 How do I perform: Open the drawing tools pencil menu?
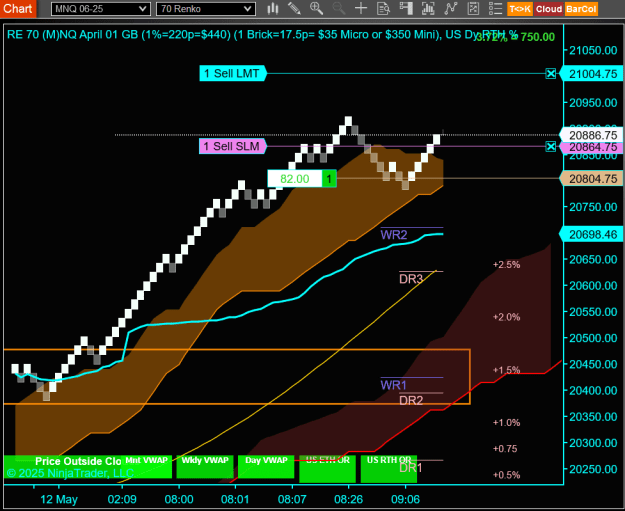pyautogui.click(x=295, y=8)
